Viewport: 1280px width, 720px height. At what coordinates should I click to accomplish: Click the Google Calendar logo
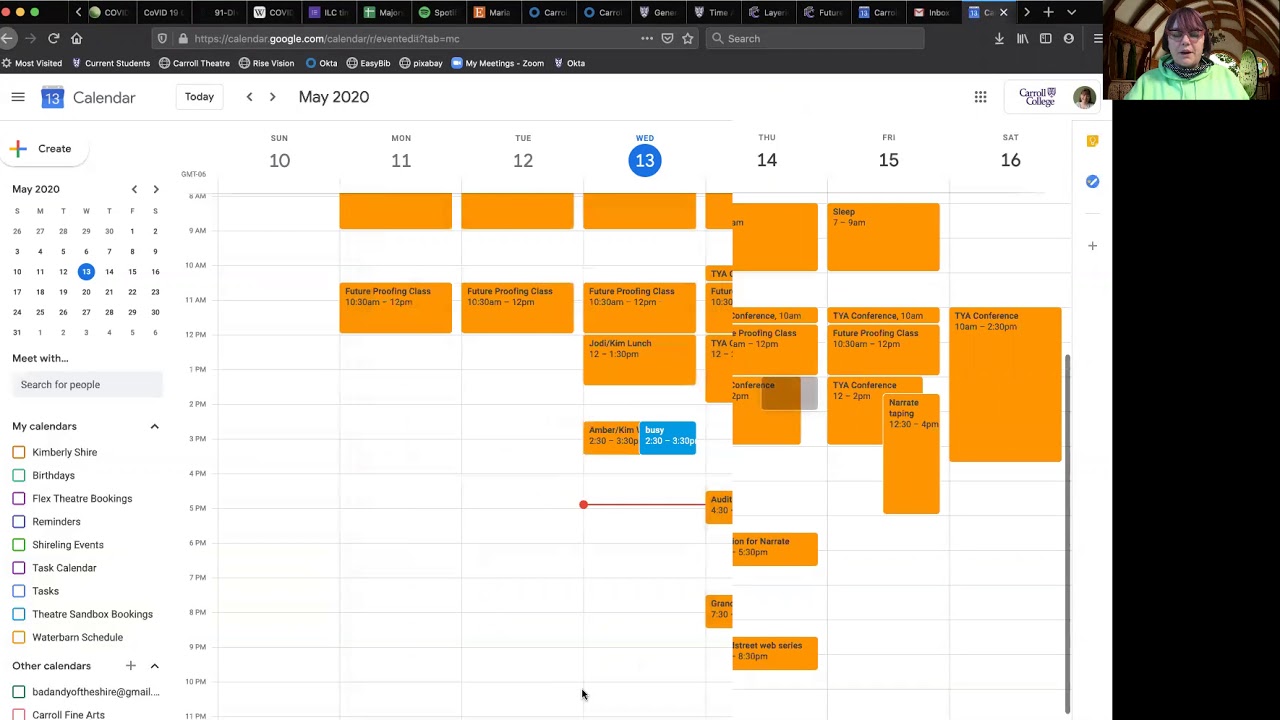click(x=52, y=97)
